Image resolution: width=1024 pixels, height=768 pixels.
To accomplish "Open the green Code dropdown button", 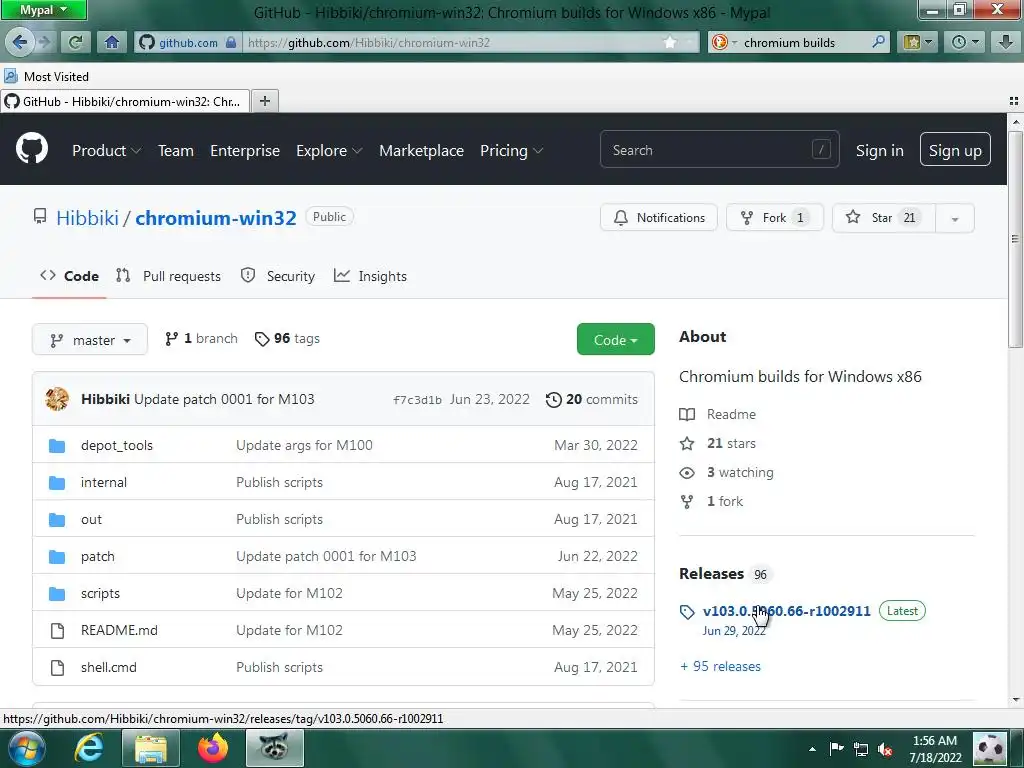I will click(615, 340).
